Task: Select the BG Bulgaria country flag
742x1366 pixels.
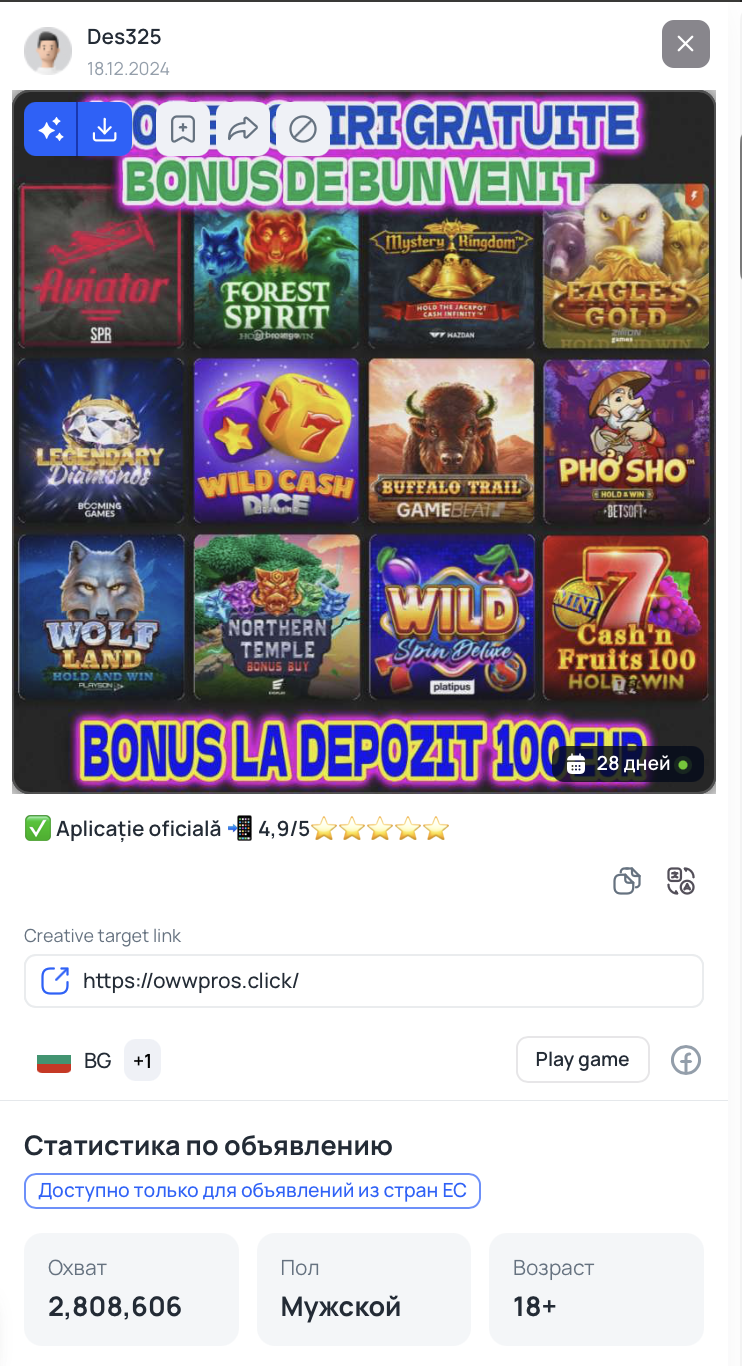Action: point(54,1061)
